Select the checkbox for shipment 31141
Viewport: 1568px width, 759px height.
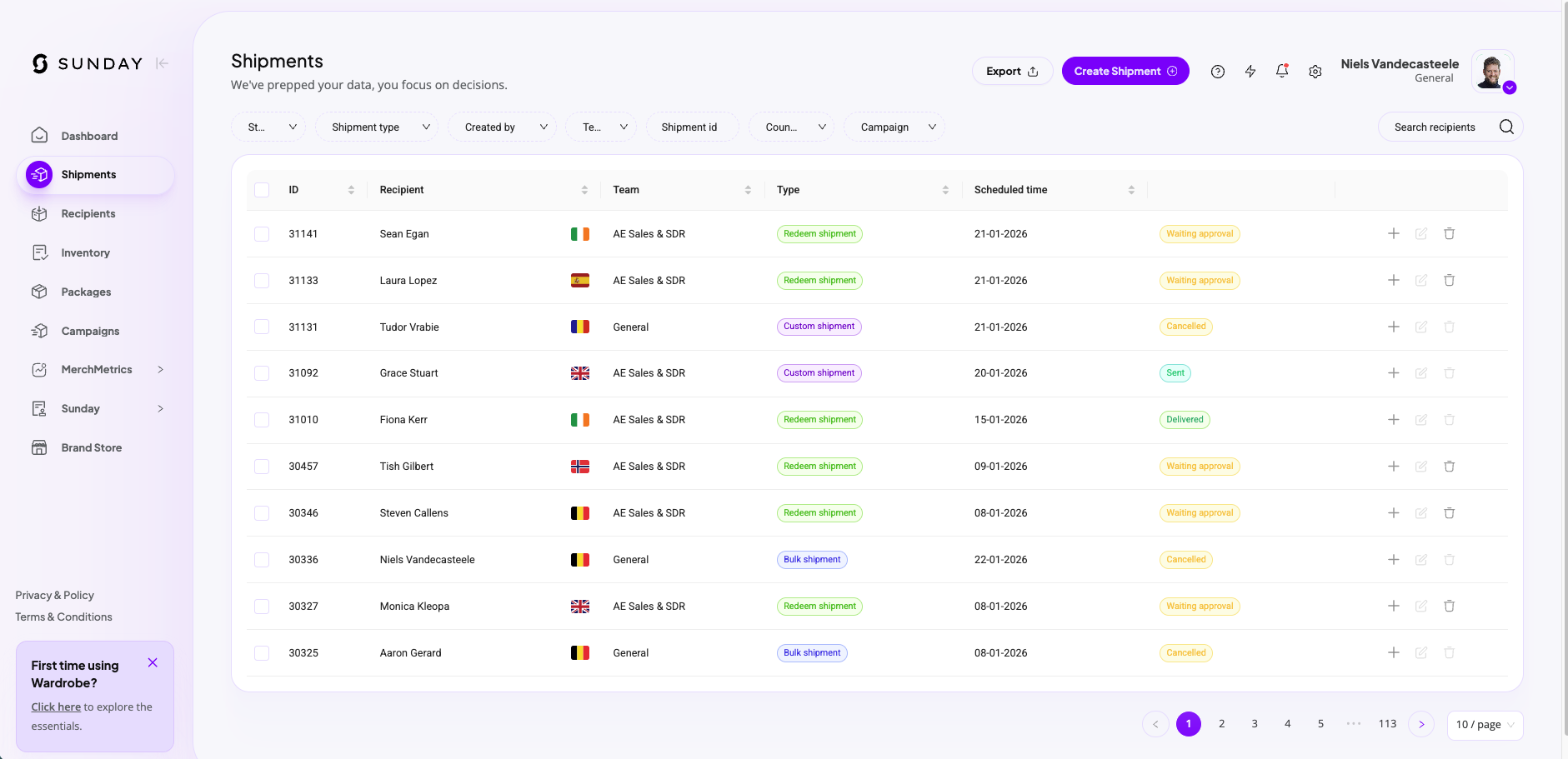click(262, 234)
